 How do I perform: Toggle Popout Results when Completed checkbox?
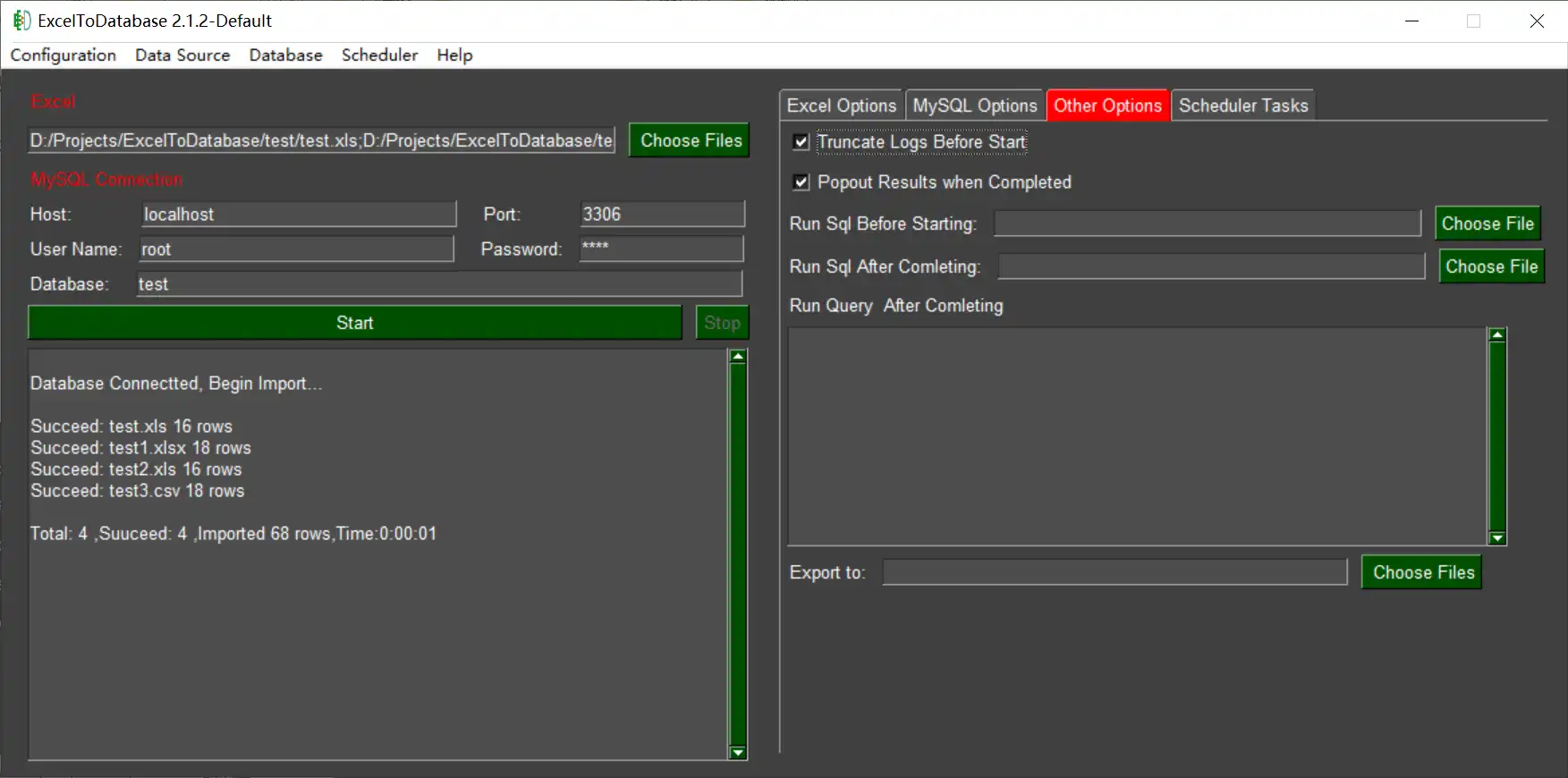coord(801,182)
